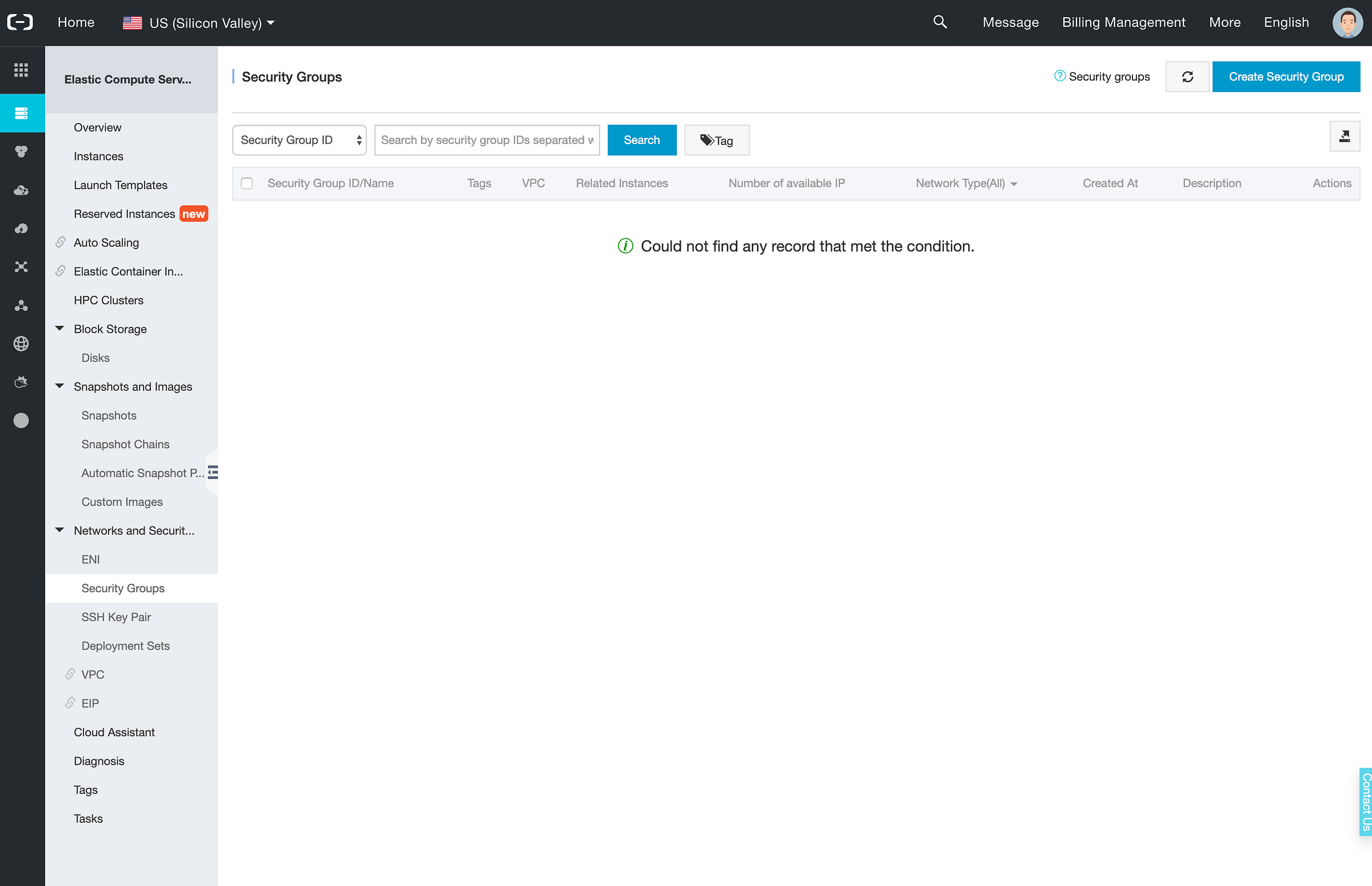Click the Create Security Group button
The width and height of the screenshot is (1372, 886).
[1286, 77]
